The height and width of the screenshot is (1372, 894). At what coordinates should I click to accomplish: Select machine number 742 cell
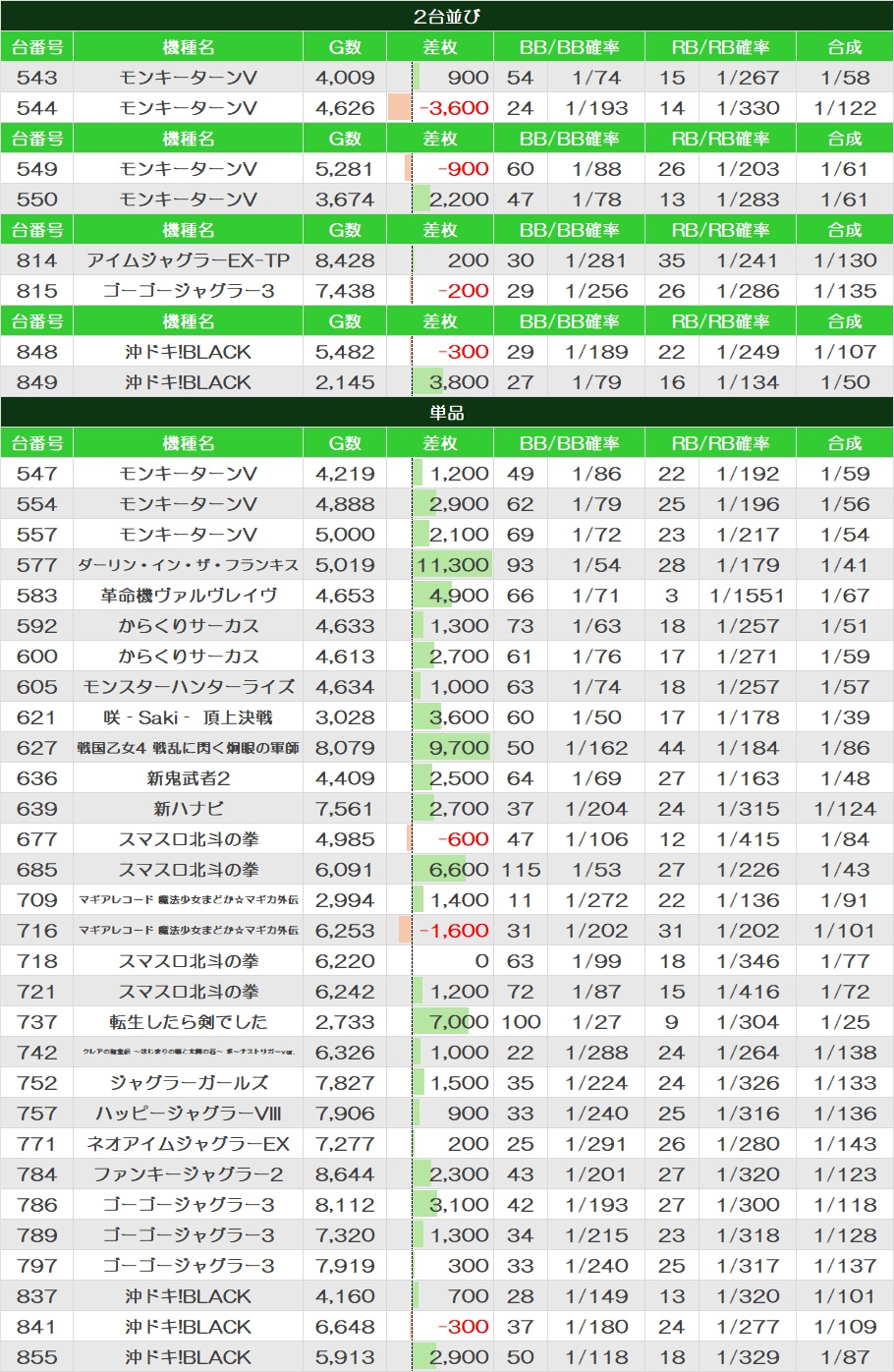(37, 1053)
